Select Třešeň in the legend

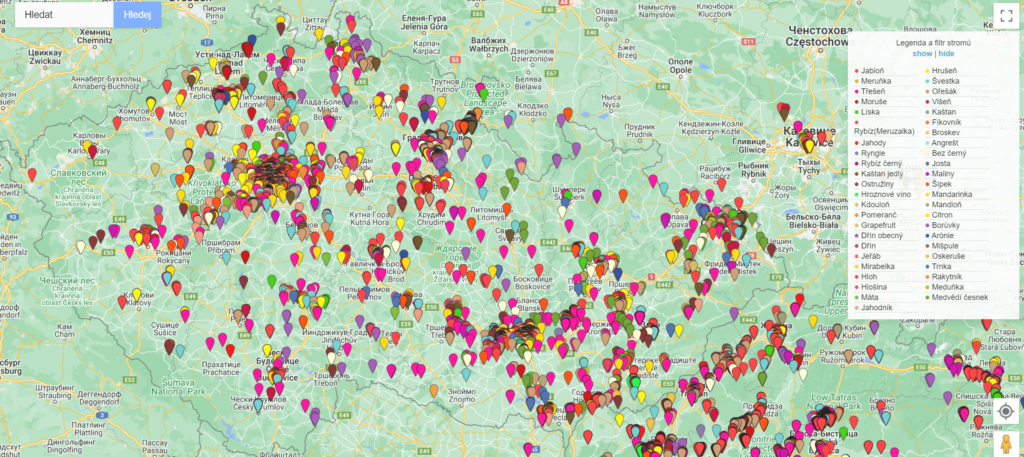click(x=873, y=91)
